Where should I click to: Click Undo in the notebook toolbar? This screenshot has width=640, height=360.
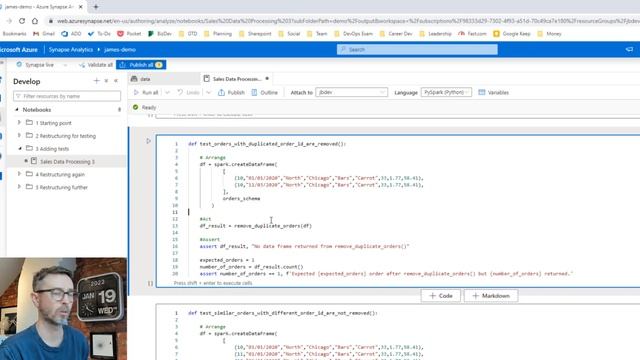point(189,93)
